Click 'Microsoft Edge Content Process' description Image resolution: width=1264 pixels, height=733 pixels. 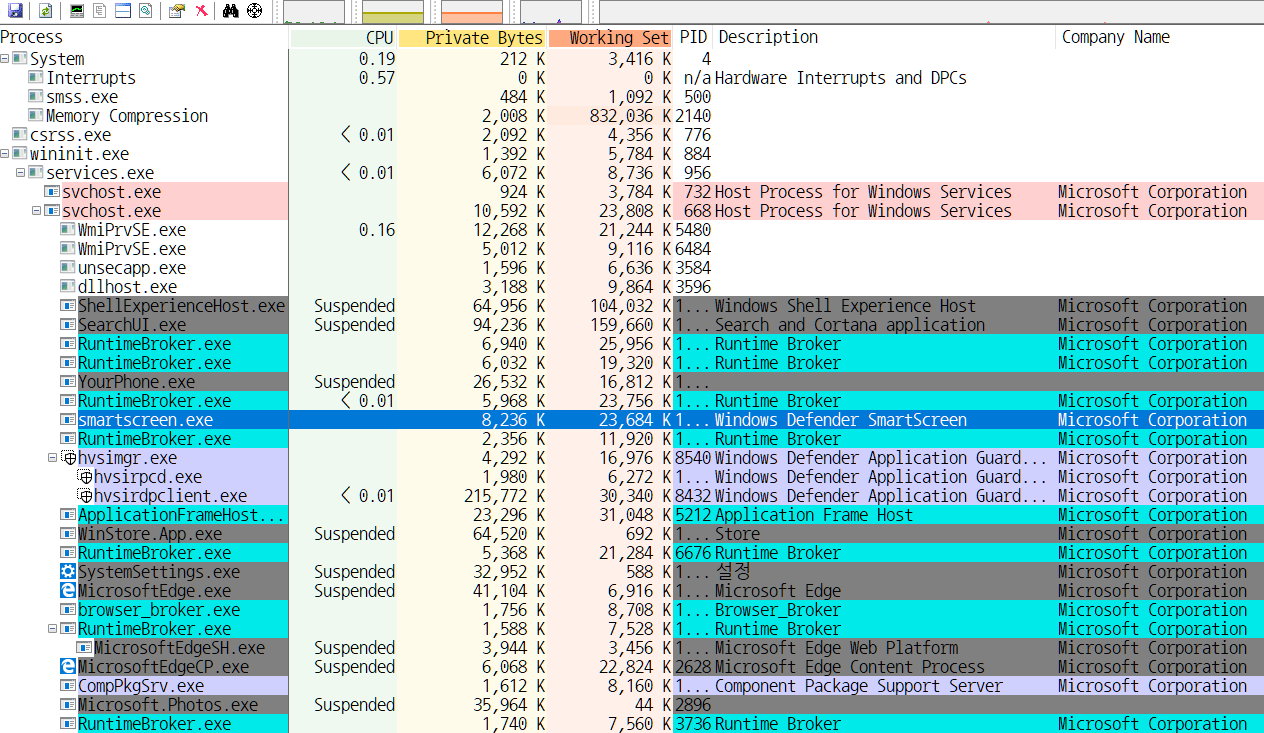[x=849, y=667]
